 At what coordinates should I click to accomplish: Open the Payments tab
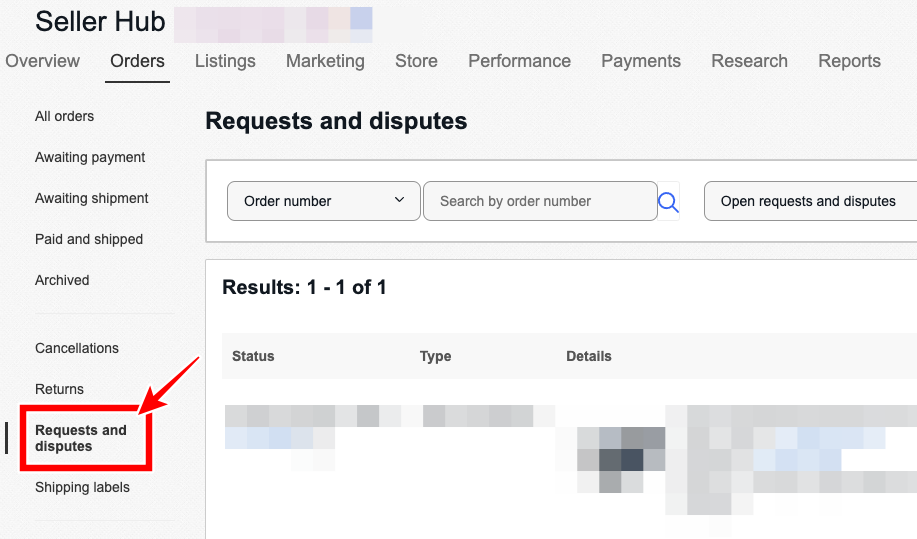coord(641,61)
